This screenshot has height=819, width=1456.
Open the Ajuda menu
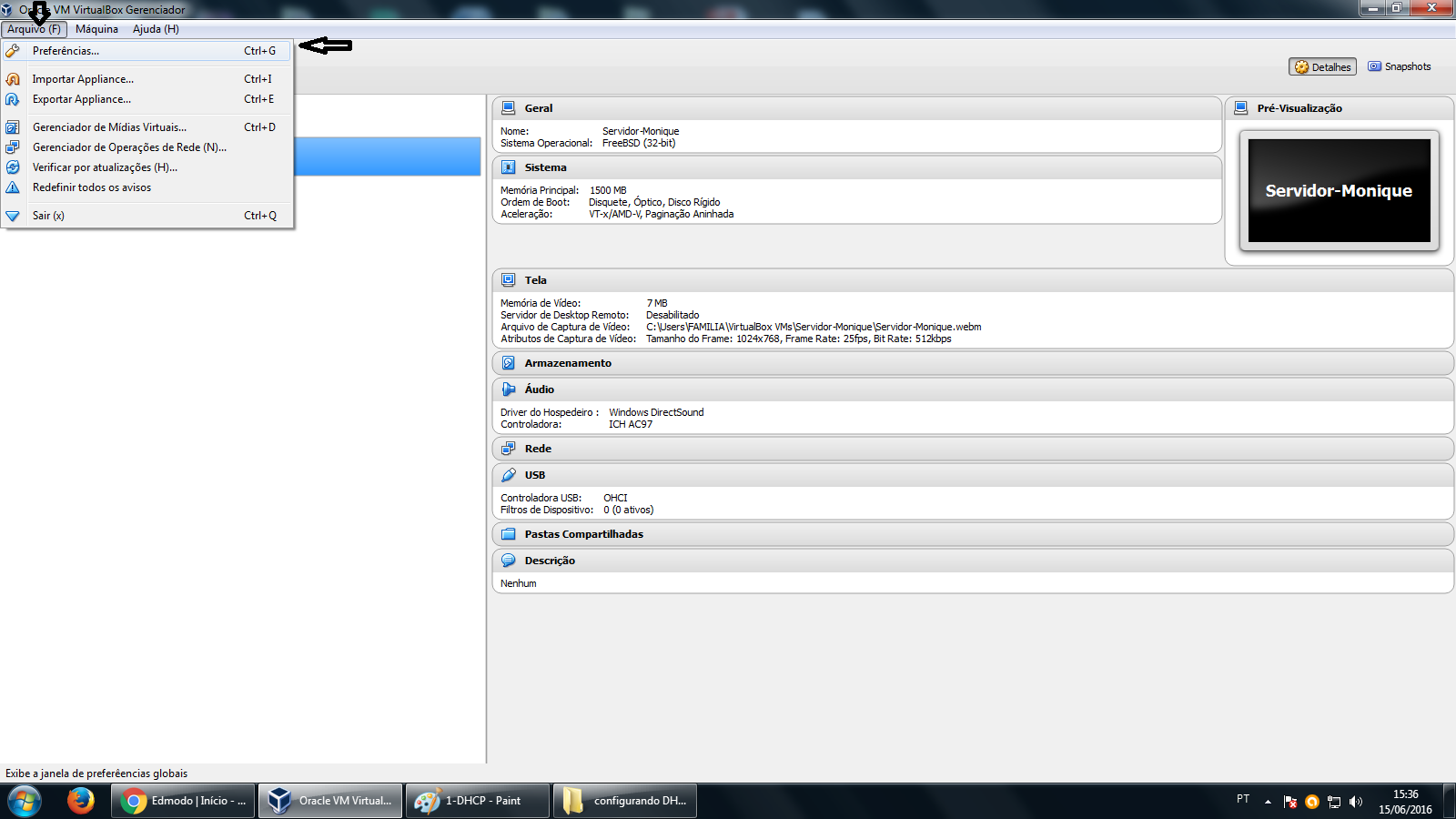pyautogui.click(x=156, y=29)
